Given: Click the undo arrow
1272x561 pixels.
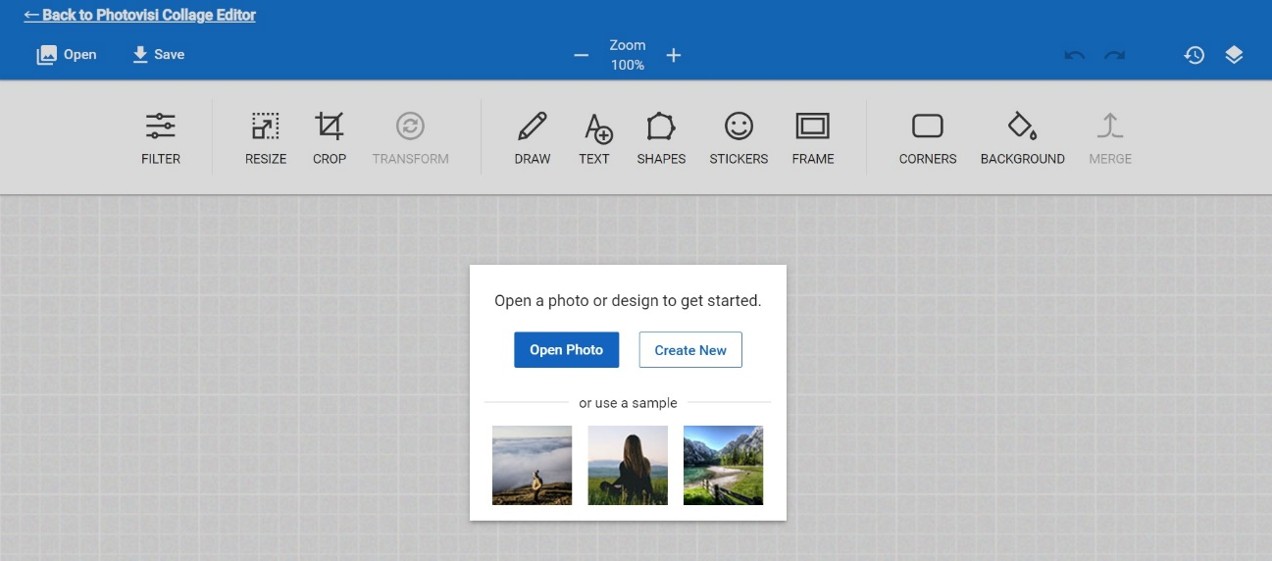Looking at the screenshot, I should (1075, 55).
